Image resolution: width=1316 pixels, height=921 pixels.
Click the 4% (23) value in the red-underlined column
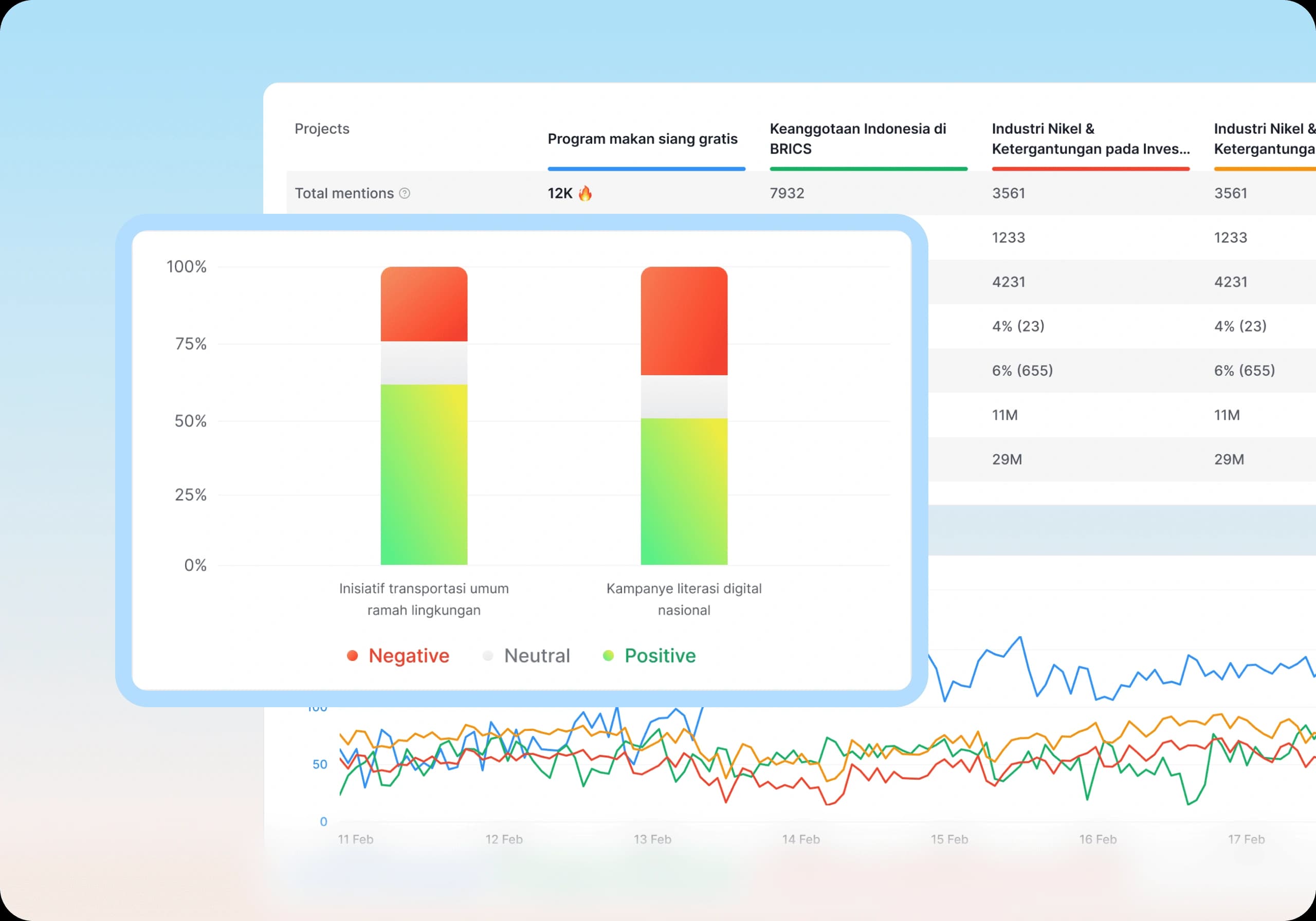[1018, 326]
